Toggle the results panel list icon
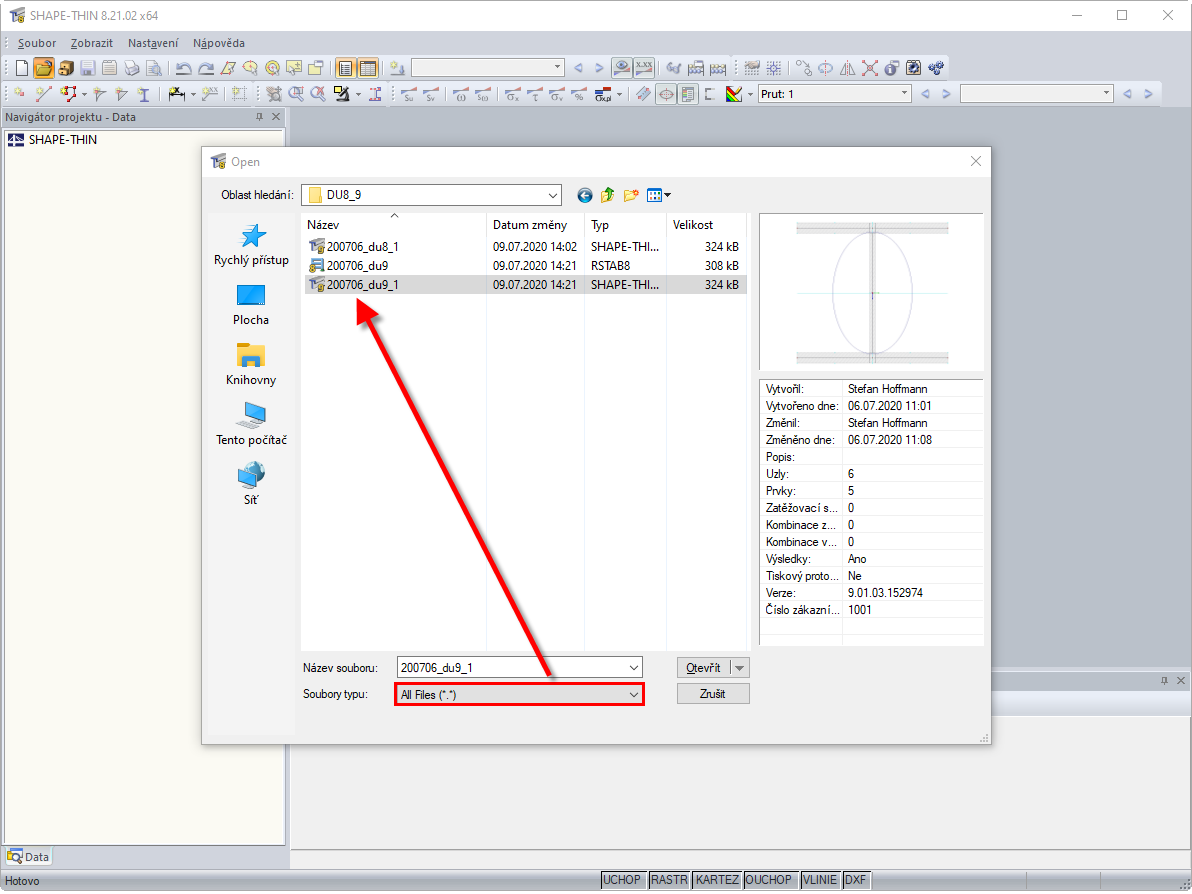 click(688, 94)
